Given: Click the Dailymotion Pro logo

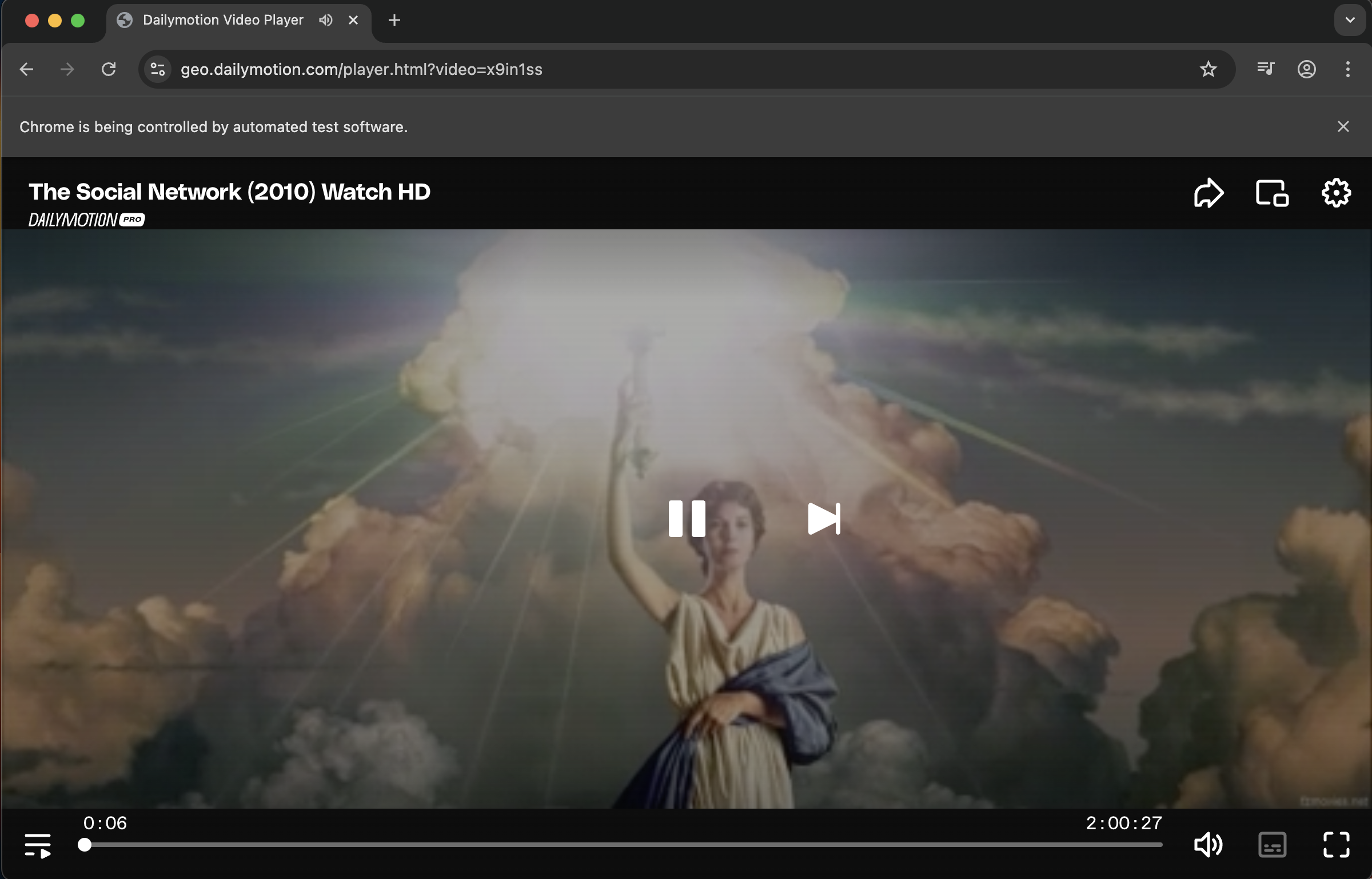Looking at the screenshot, I should 86,220.
